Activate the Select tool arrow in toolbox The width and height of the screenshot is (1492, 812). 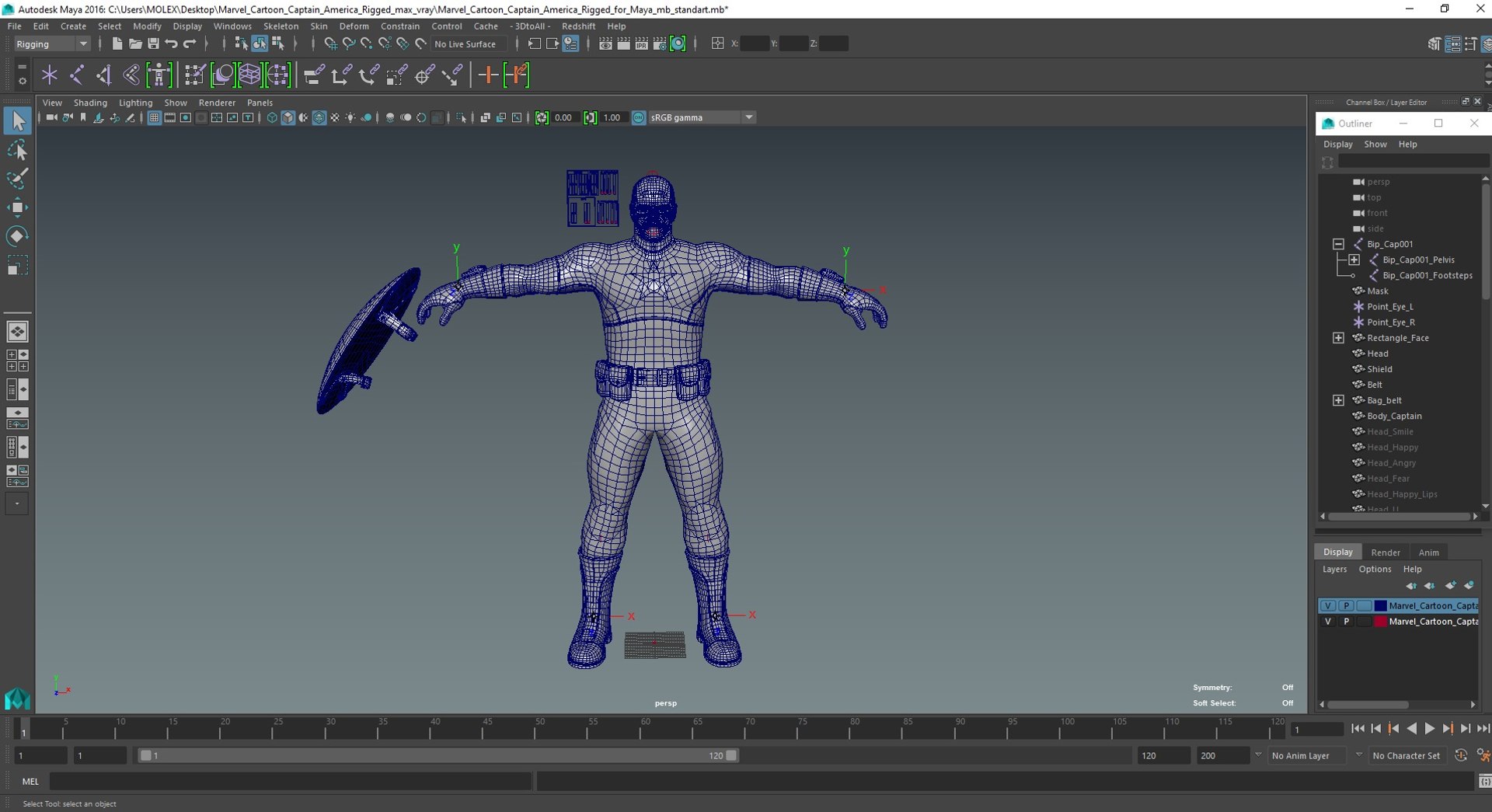pyautogui.click(x=18, y=120)
